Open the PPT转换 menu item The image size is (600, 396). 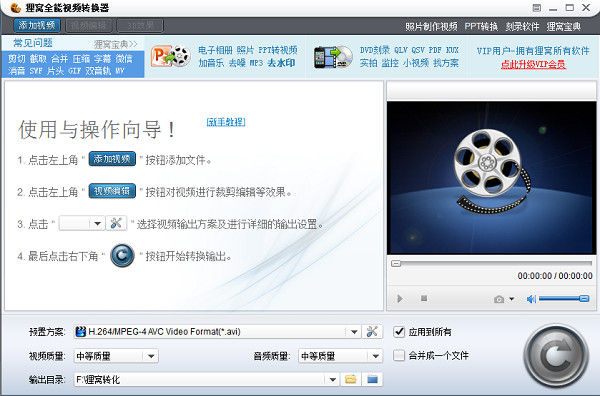pyautogui.click(x=481, y=26)
